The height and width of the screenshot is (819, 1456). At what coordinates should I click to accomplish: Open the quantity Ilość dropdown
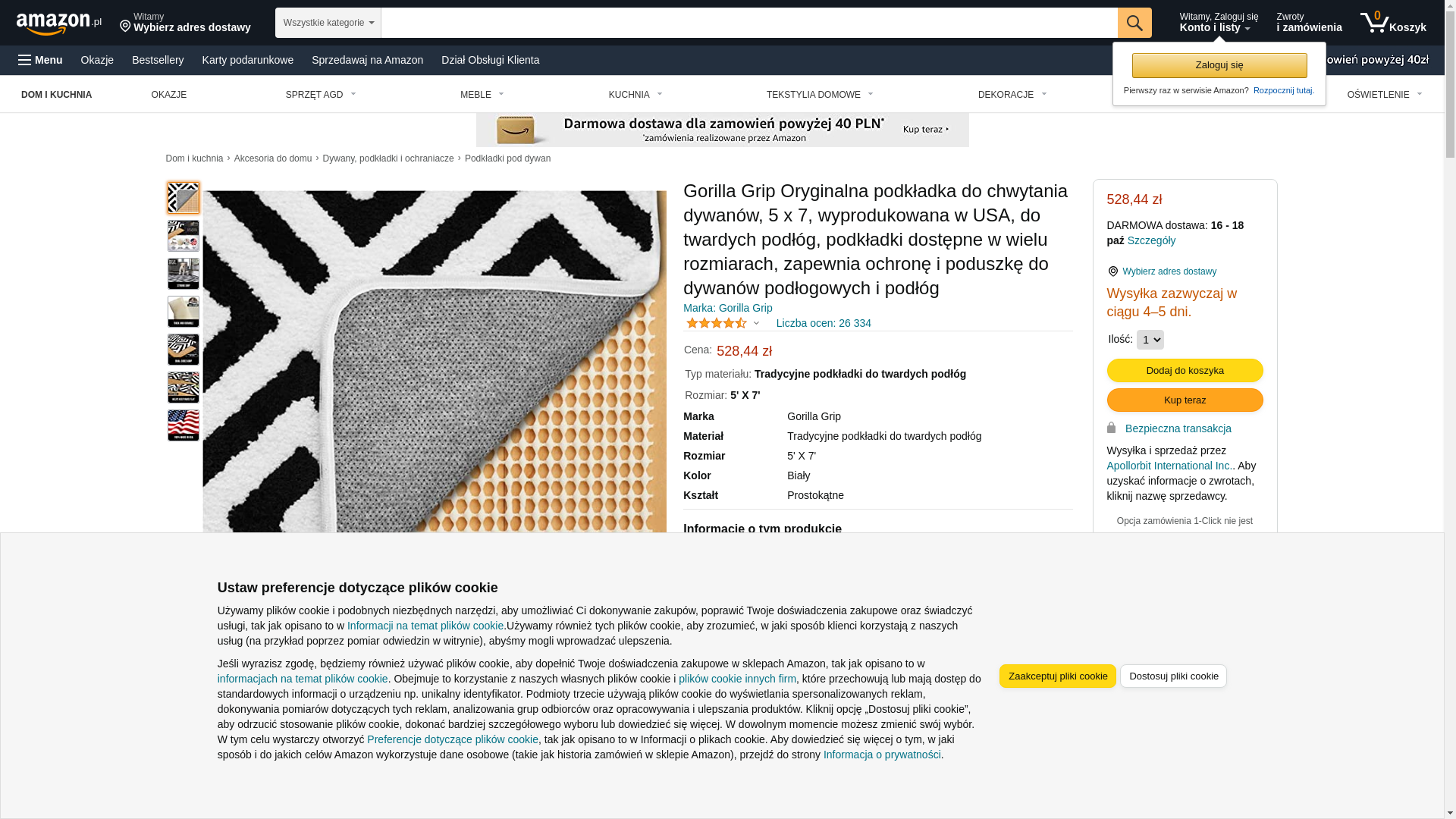pos(1150,340)
